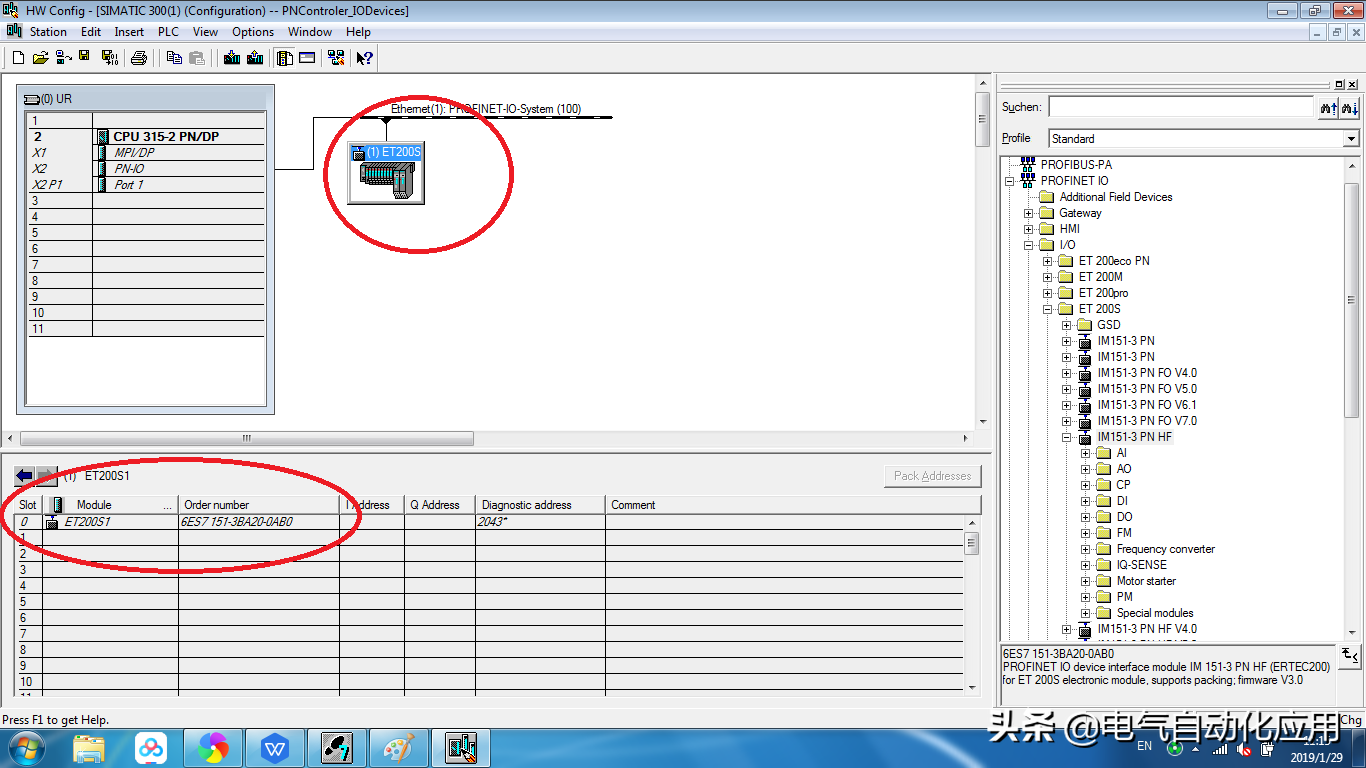This screenshot has width=1366, height=768.
Task: Click the rack view horizontal scrollbar thumb
Action: pos(247,438)
